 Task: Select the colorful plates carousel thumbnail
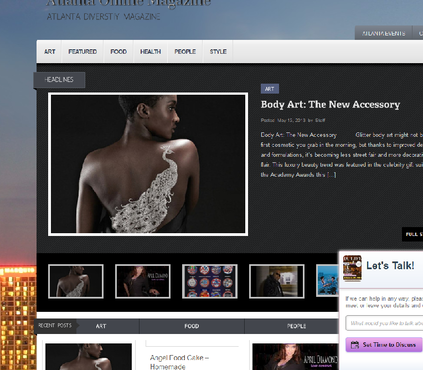tap(210, 281)
